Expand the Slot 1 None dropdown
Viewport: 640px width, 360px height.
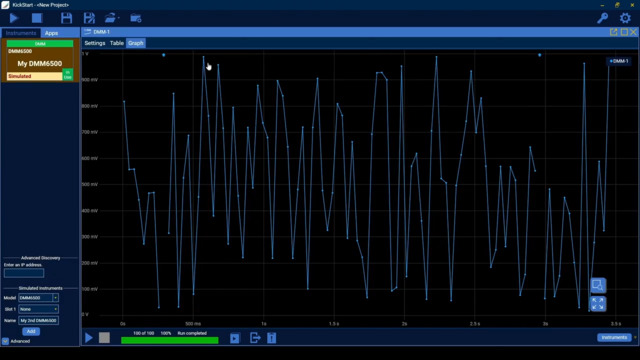coord(38,309)
